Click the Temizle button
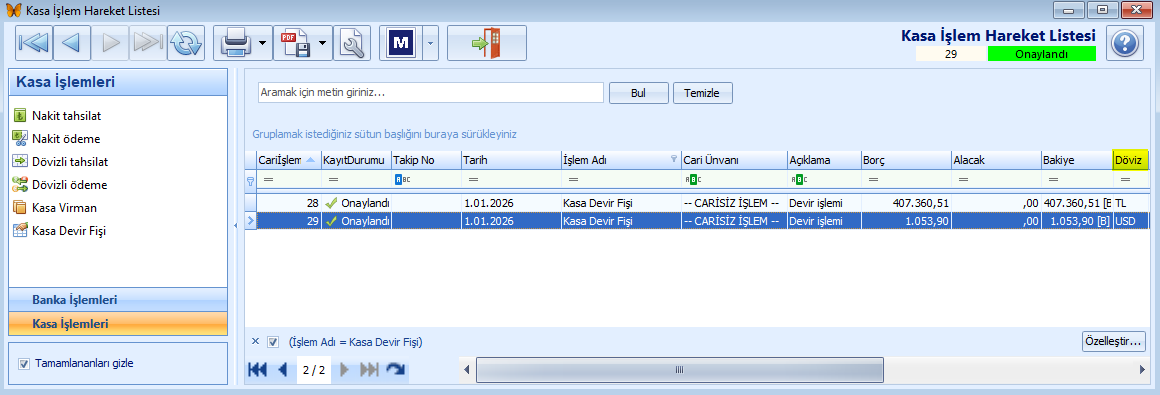Viewport: 1160px width, 395px height. [702, 93]
